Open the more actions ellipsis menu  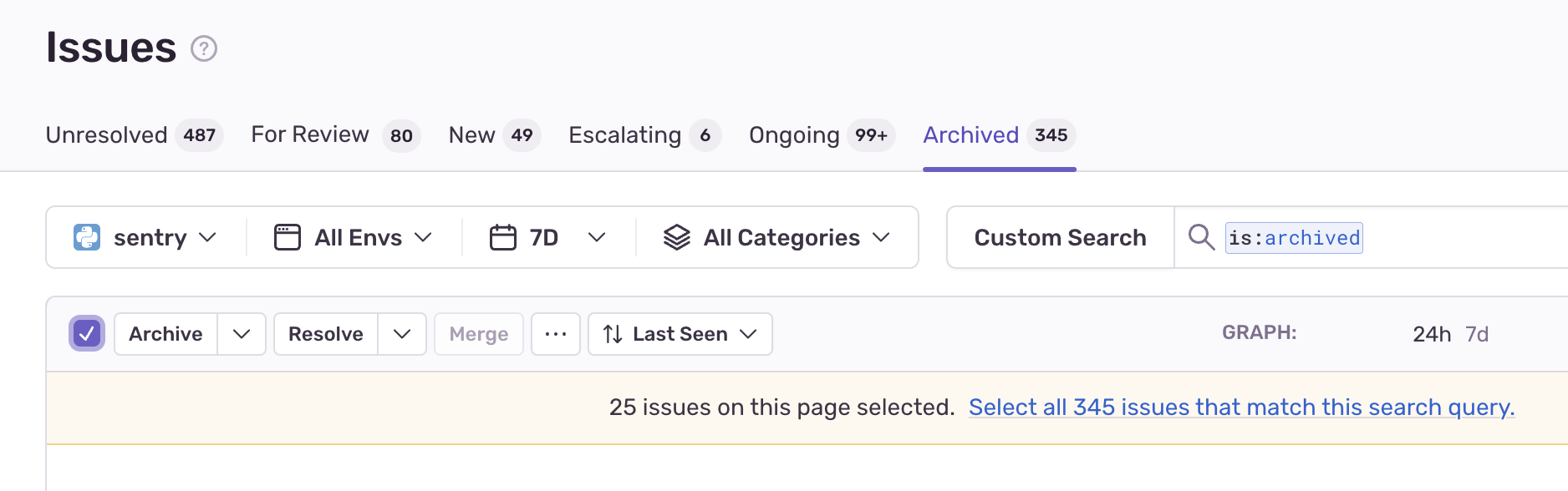coord(555,334)
